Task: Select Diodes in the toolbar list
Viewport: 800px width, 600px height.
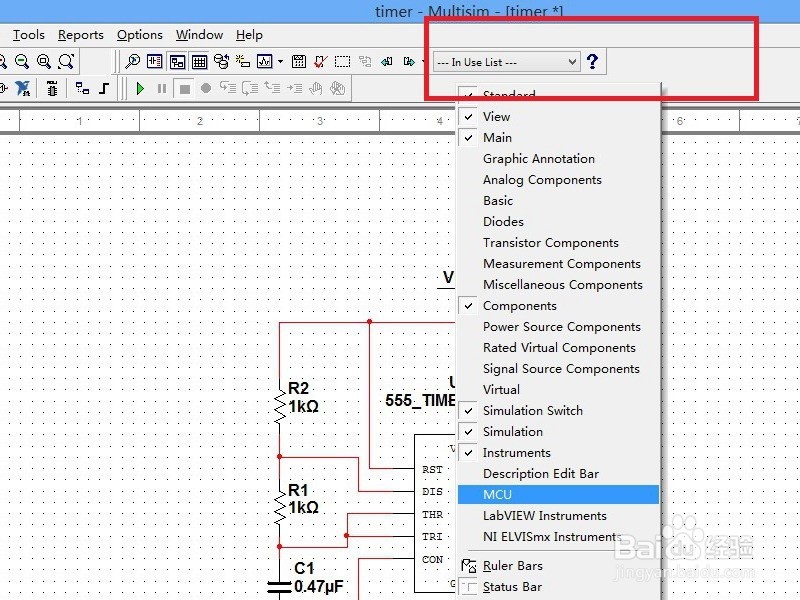Action: pos(558,221)
